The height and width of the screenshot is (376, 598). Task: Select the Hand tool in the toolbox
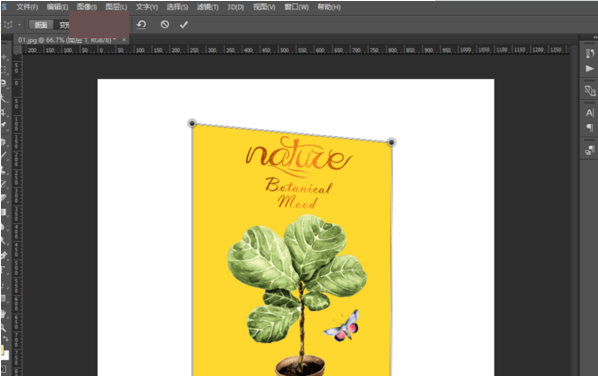pos(4,314)
